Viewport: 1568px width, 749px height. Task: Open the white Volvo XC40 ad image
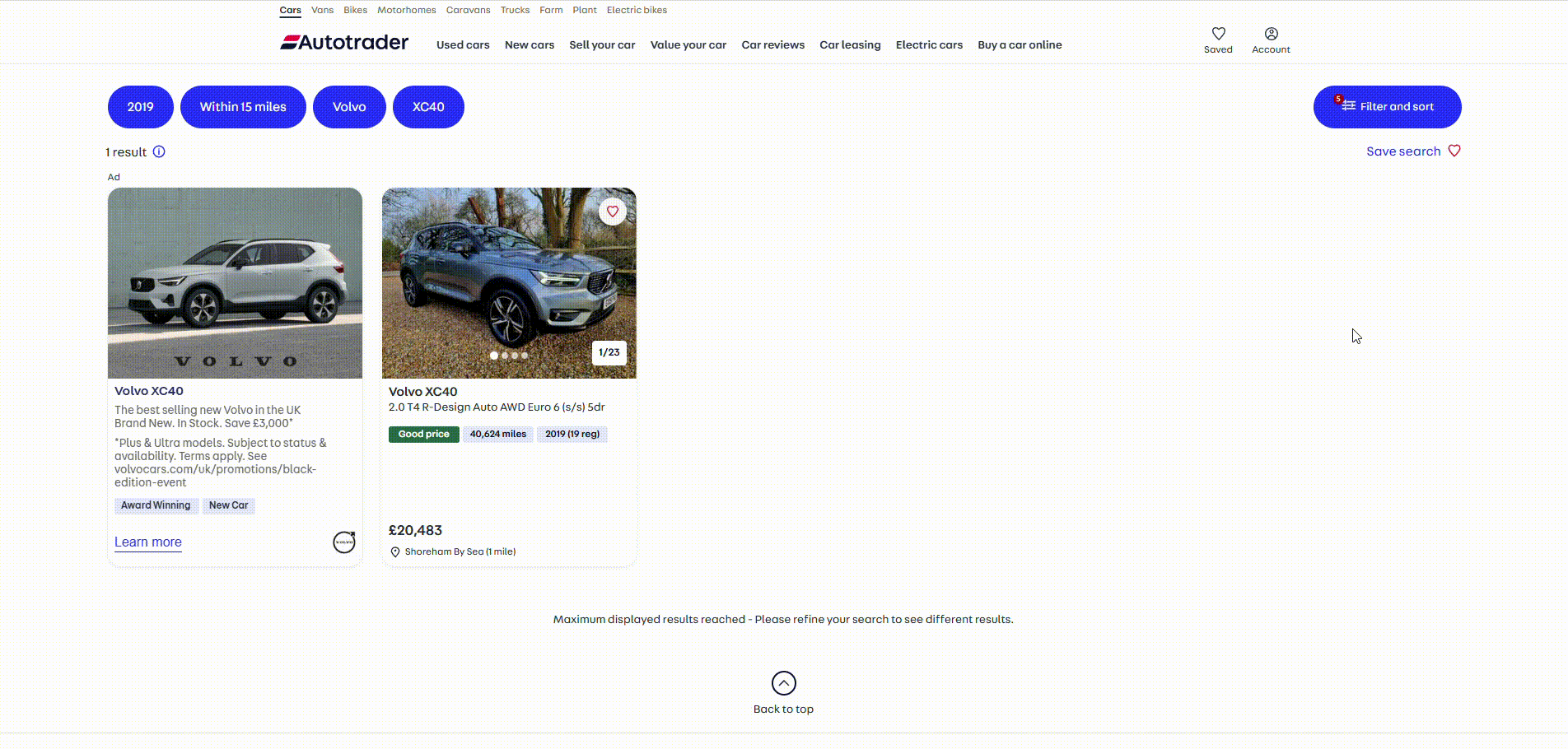pos(235,283)
